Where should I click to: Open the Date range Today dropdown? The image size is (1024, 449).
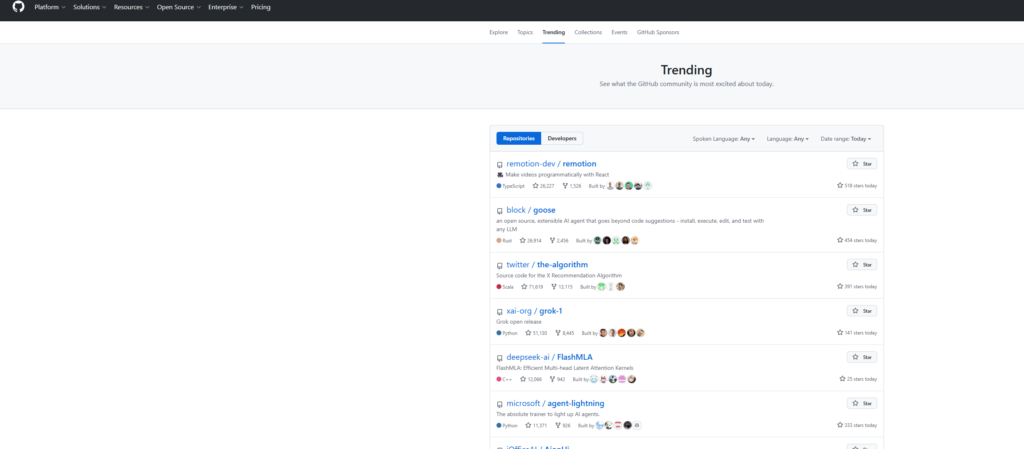pos(845,139)
